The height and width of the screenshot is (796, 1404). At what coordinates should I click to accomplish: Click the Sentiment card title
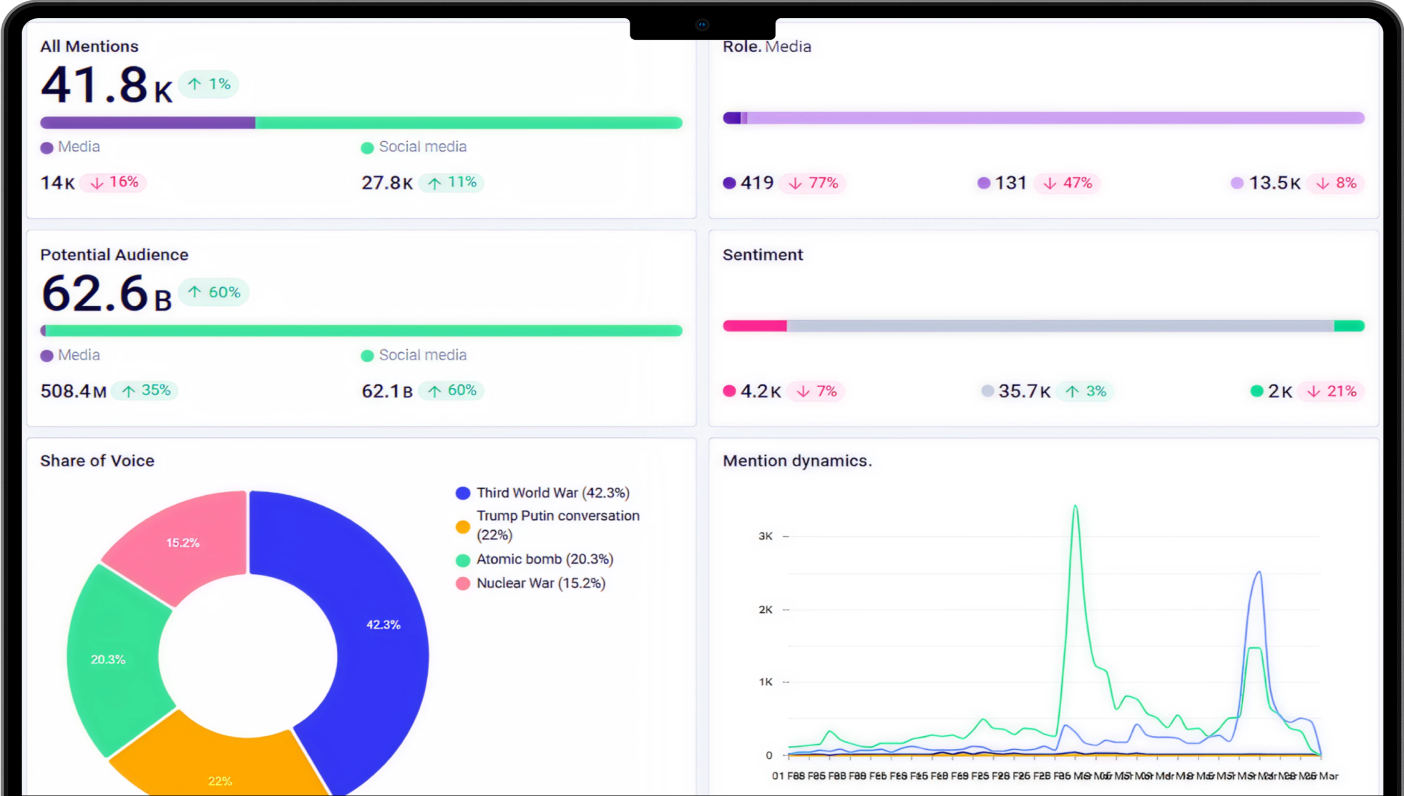[763, 255]
